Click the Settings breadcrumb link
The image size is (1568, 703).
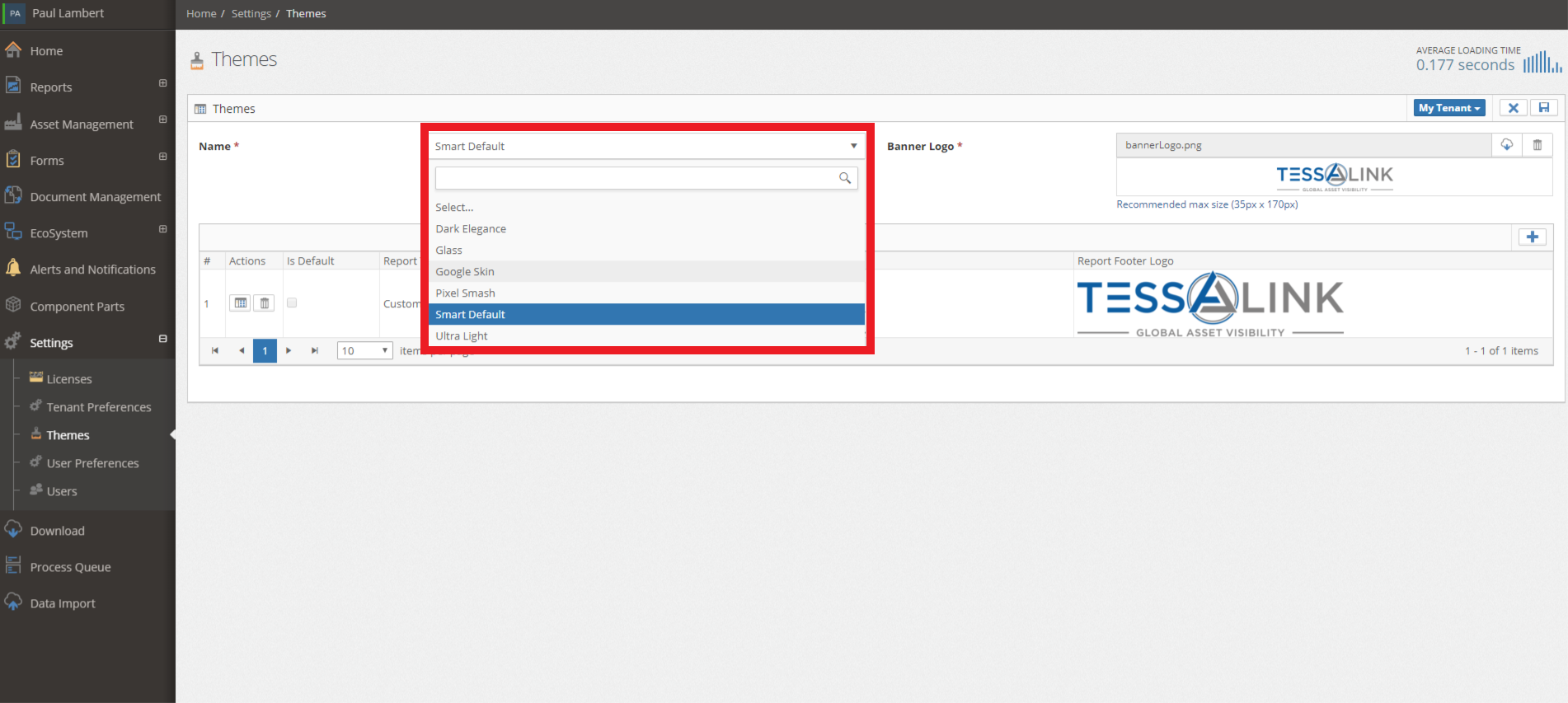251,14
